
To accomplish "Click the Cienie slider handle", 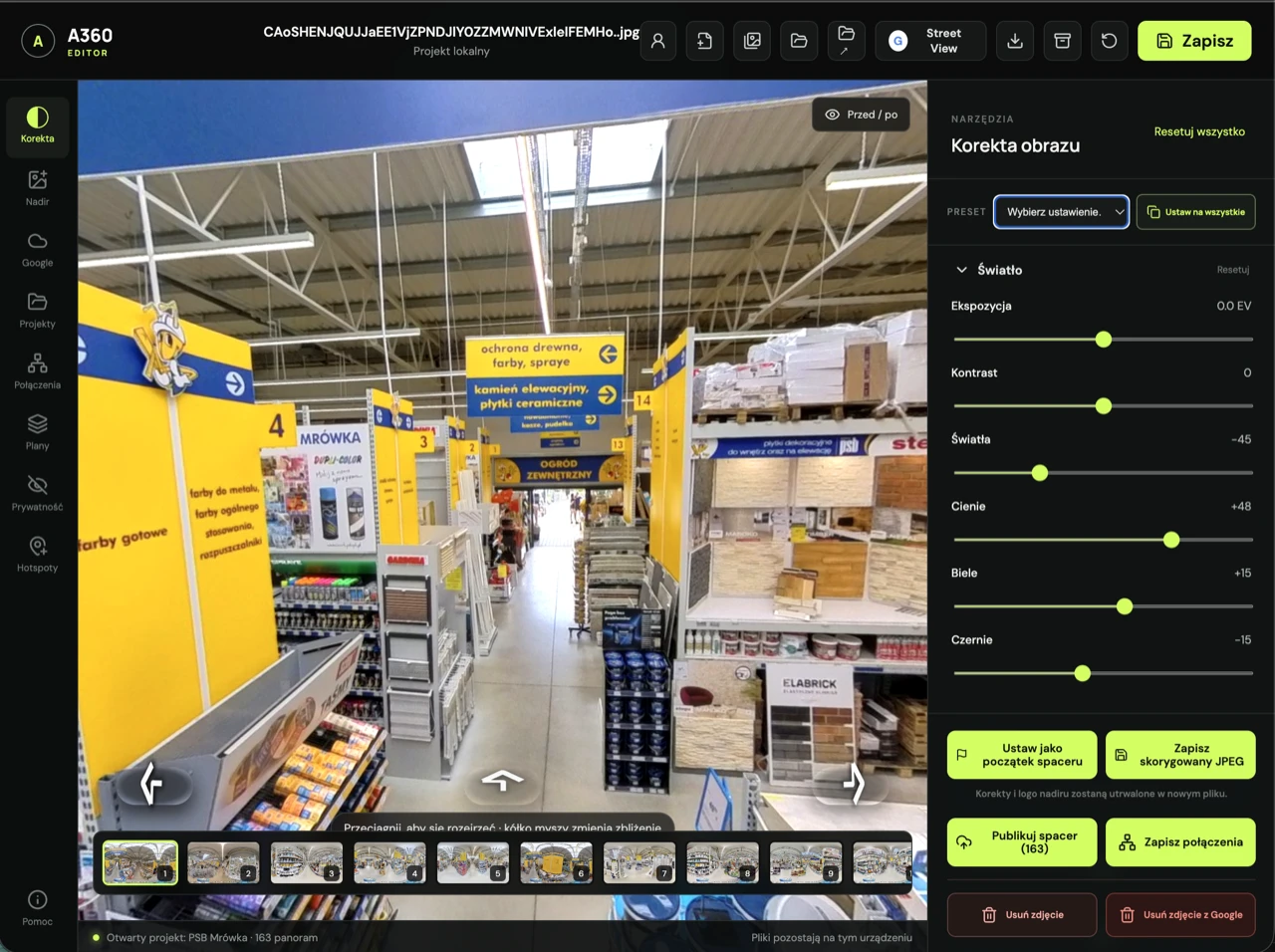I will pos(1171,540).
